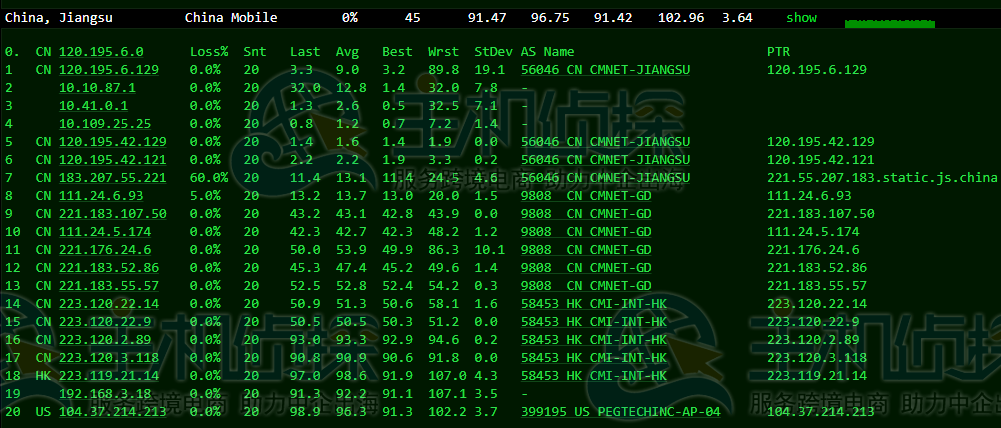Open IP link 120.195.6.0
This screenshot has width=1001, height=428.
101,52
